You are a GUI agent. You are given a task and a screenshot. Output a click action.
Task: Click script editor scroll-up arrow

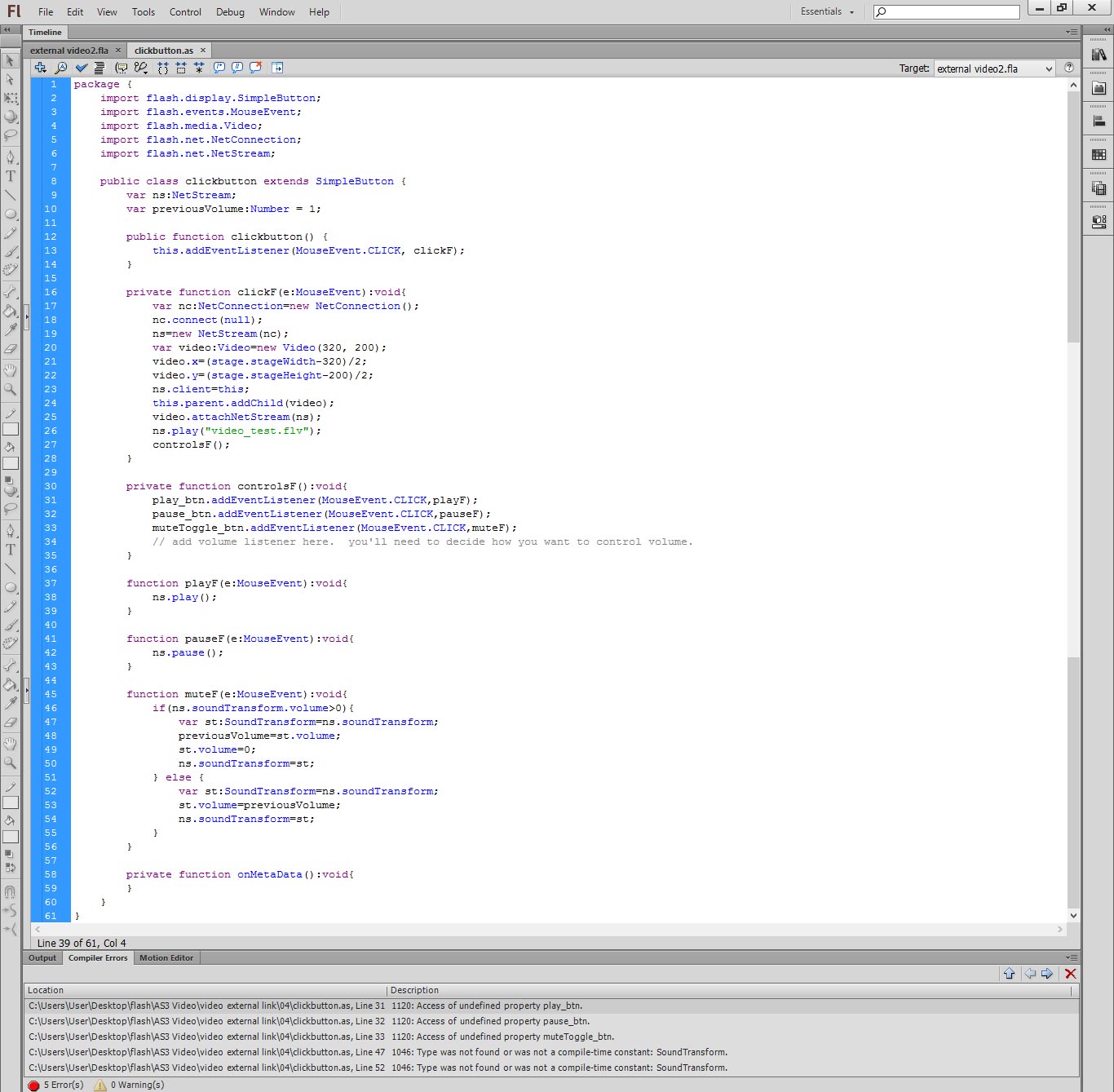[1073, 85]
